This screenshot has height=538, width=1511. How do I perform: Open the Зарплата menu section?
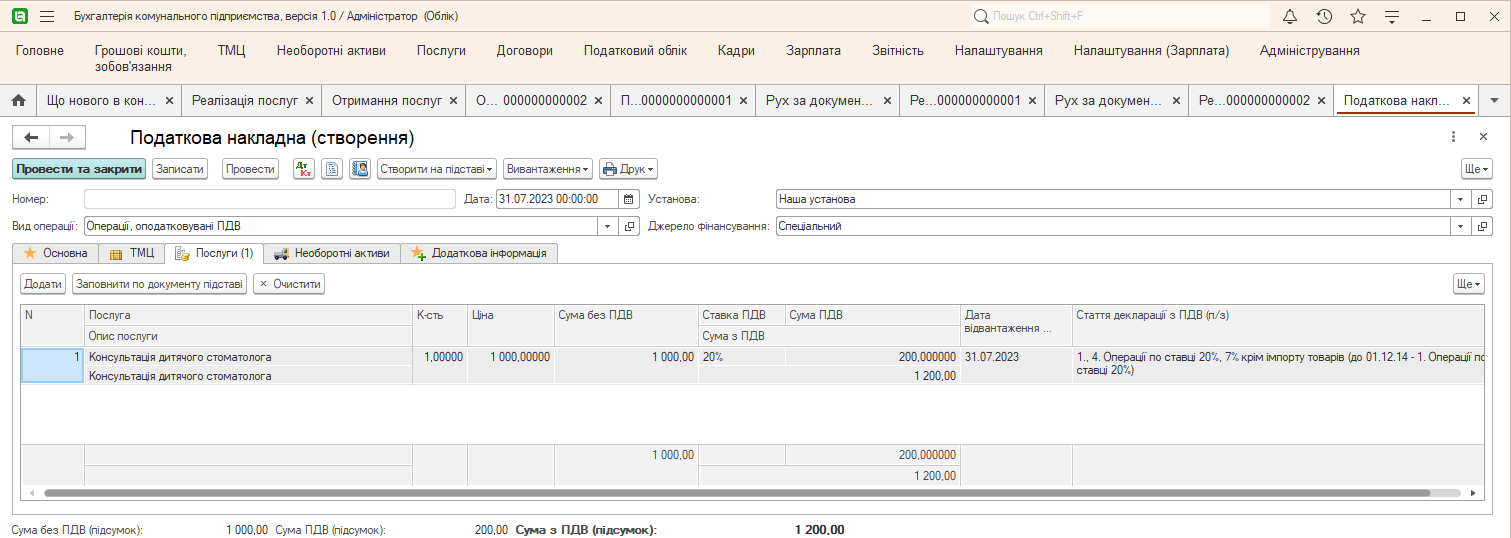click(813, 51)
